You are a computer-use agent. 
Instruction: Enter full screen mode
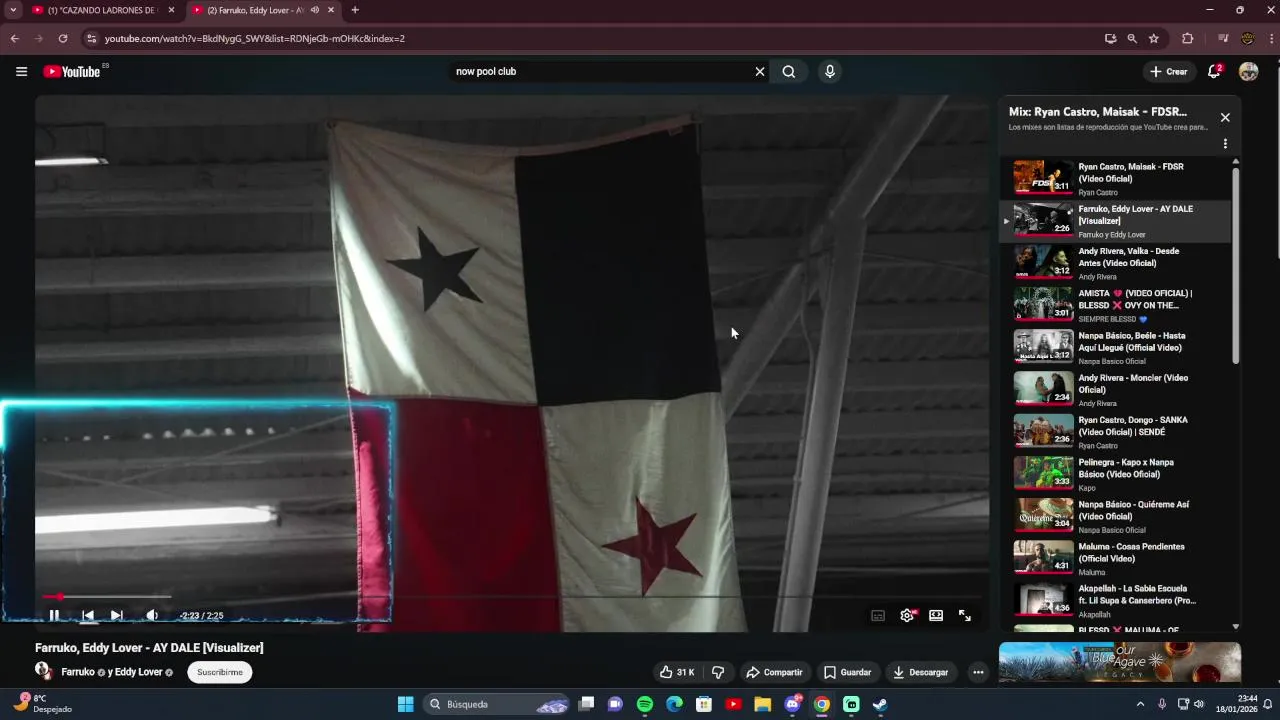pyautogui.click(x=965, y=615)
